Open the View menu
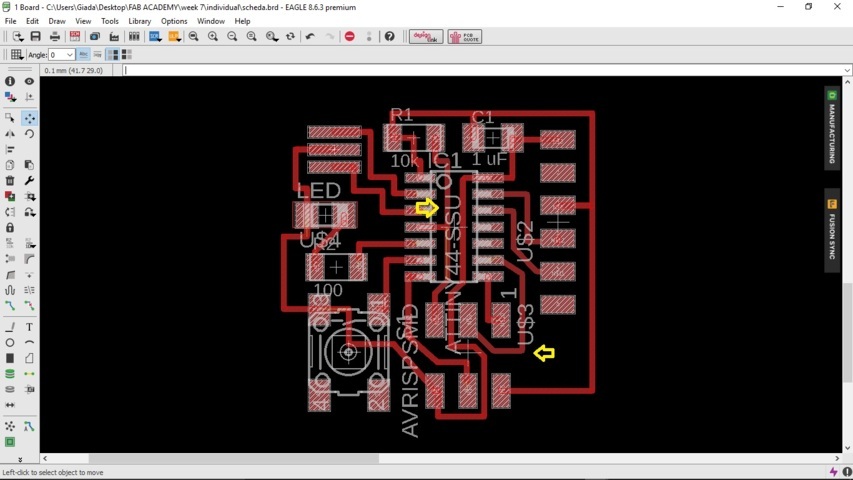 point(83,21)
